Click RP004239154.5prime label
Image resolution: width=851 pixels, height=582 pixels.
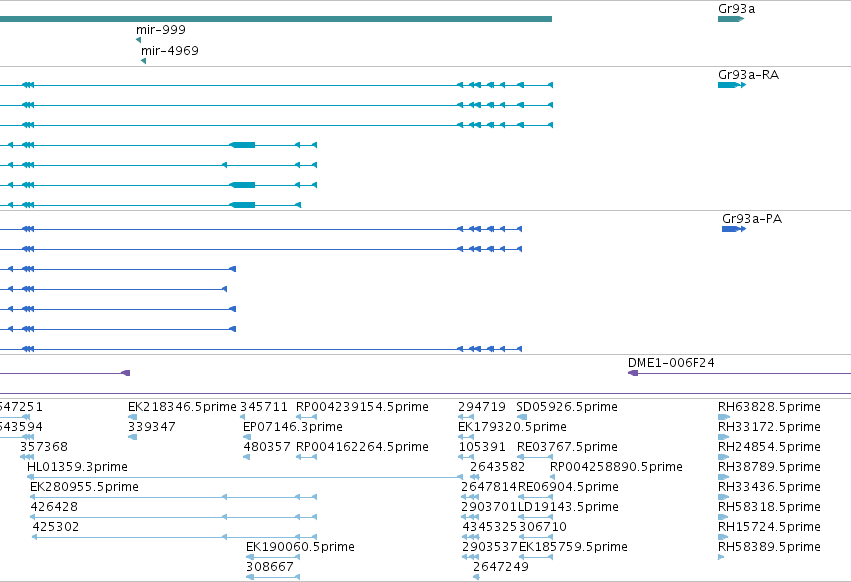click(363, 407)
